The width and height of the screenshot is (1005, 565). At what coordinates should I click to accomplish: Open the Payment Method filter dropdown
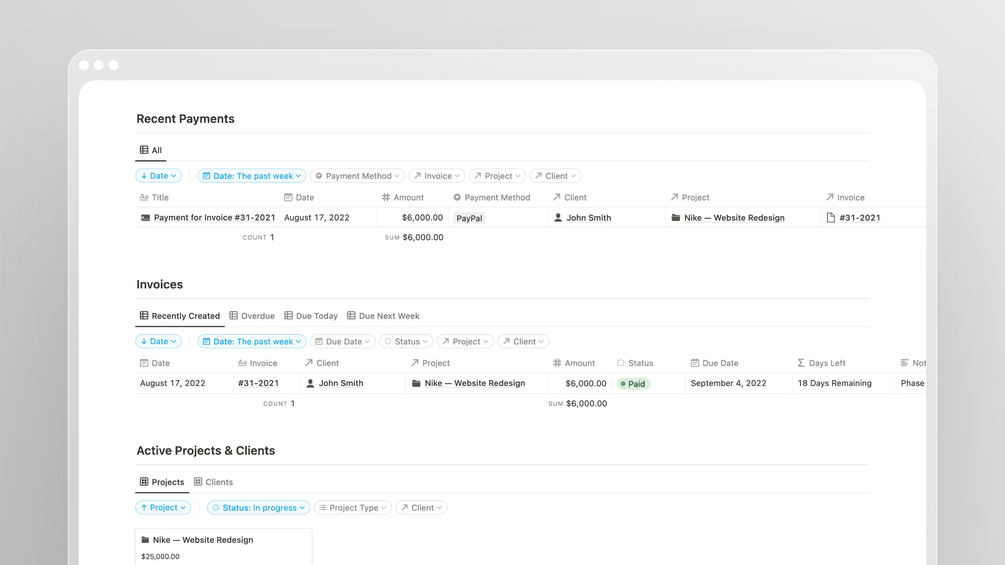357,176
